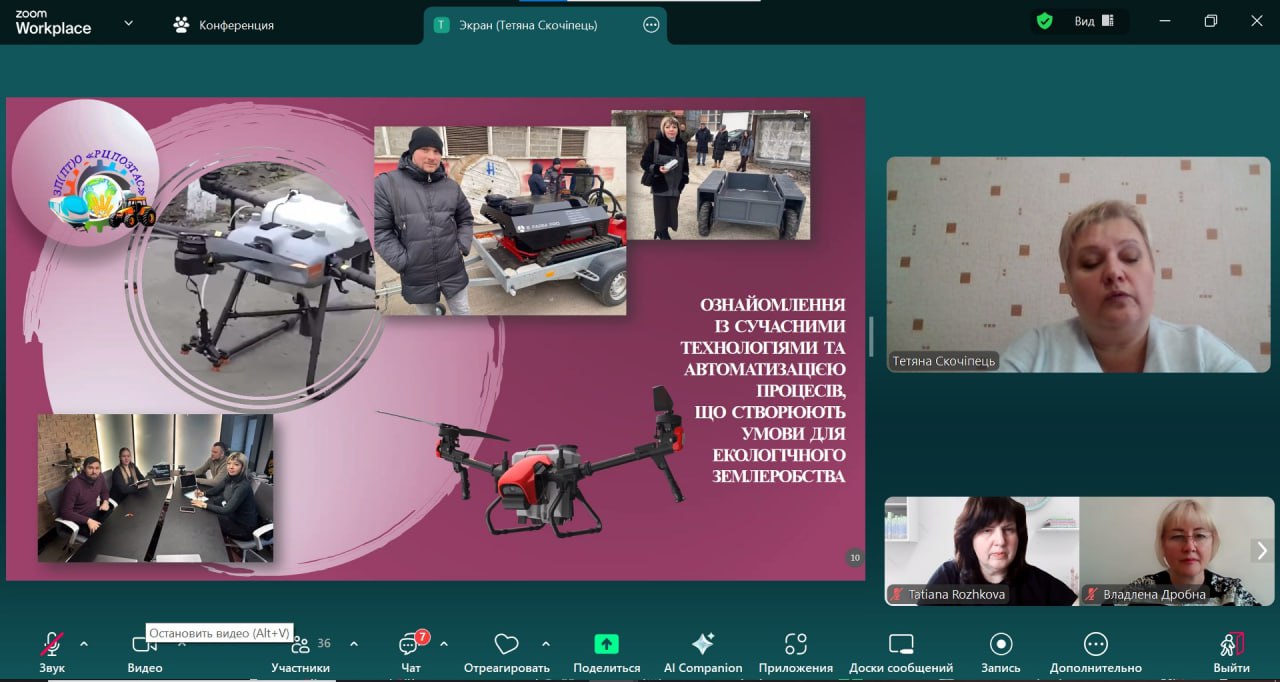Click the green Поделиться share icon

(606, 644)
